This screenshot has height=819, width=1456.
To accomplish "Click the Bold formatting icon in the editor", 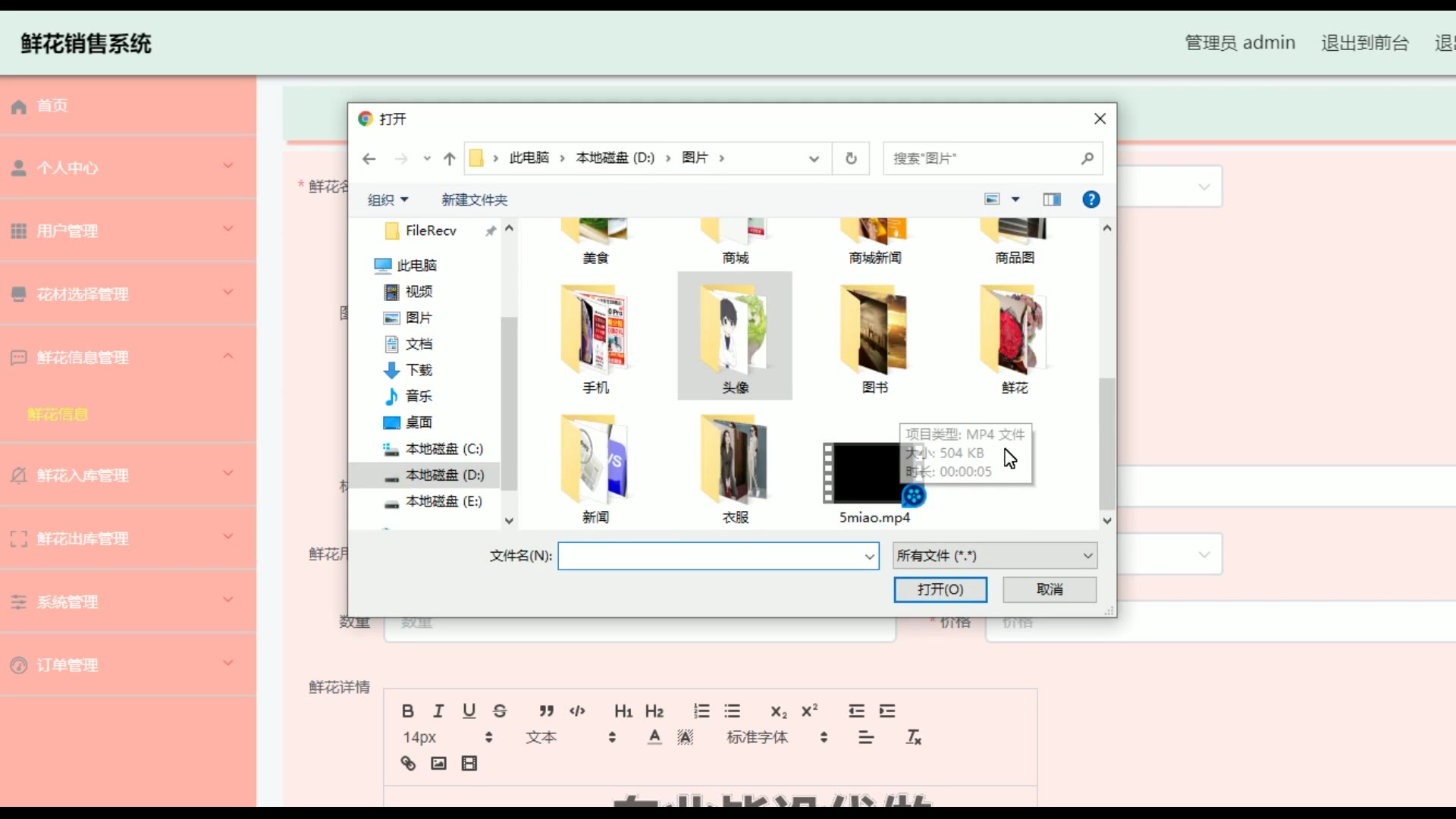I will tap(407, 711).
